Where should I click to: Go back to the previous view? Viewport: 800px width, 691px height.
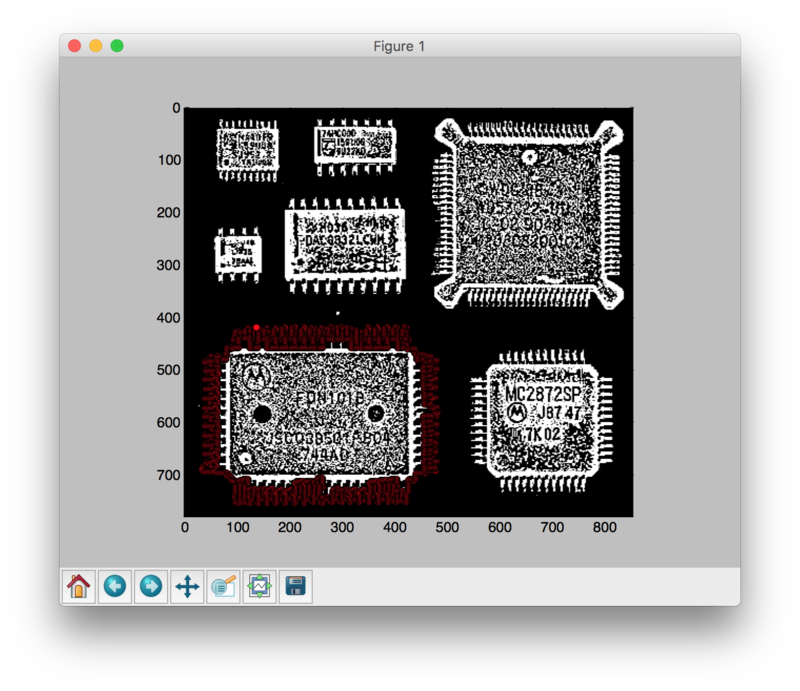tap(115, 586)
